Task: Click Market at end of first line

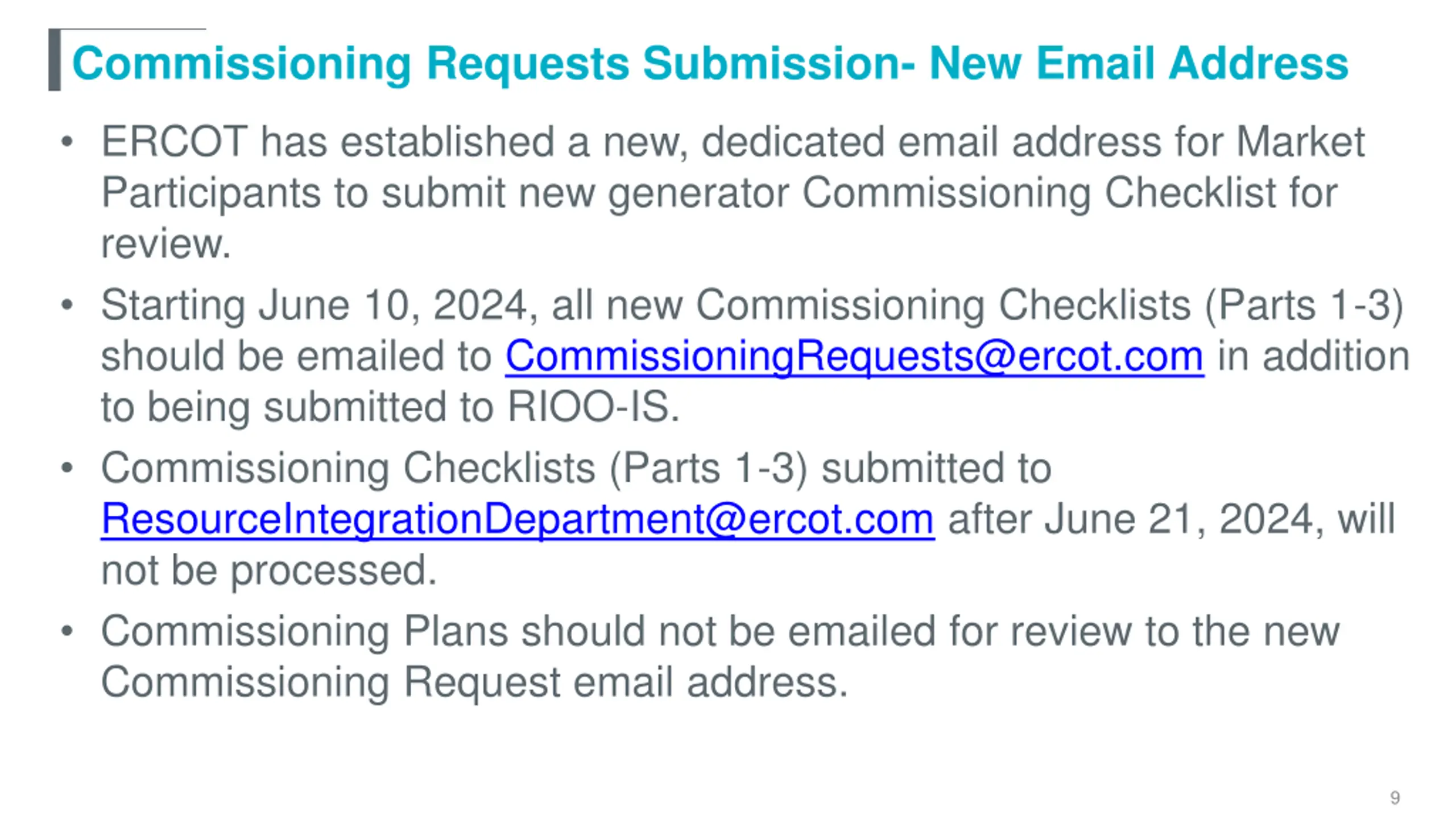Action: coord(1300,142)
